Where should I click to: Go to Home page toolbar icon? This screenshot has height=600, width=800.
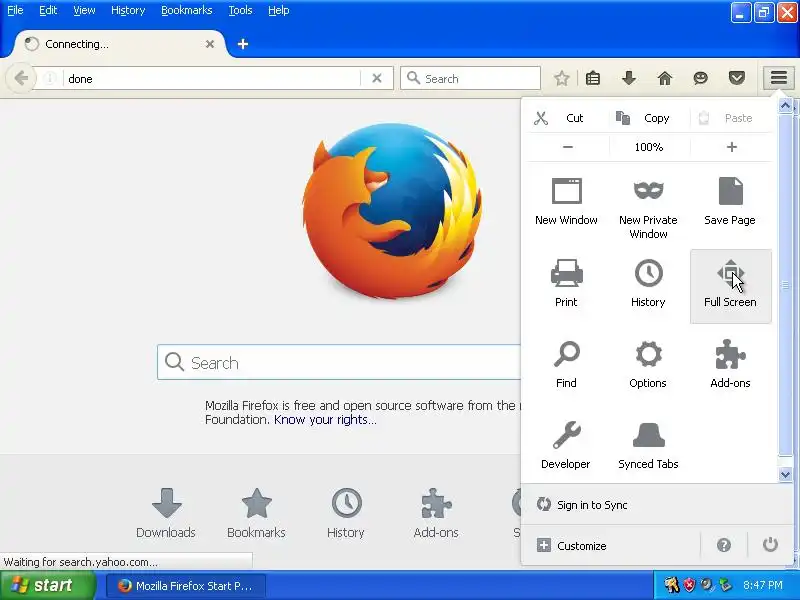point(665,78)
